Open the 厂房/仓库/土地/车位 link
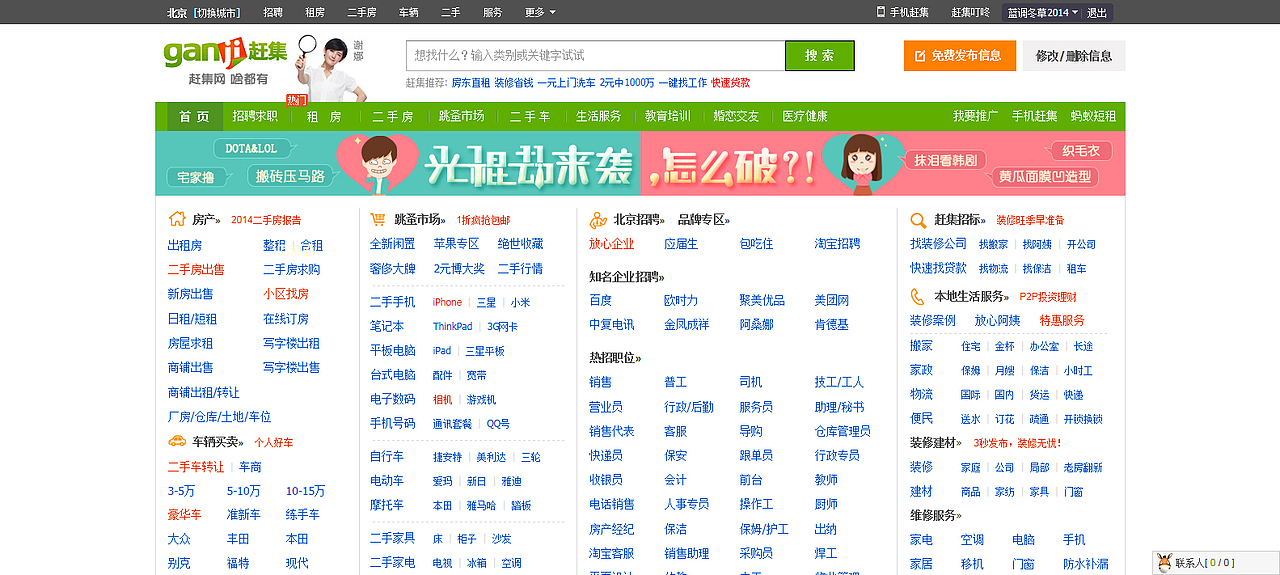This screenshot has width=1280, height=575. tap(219, 417)
